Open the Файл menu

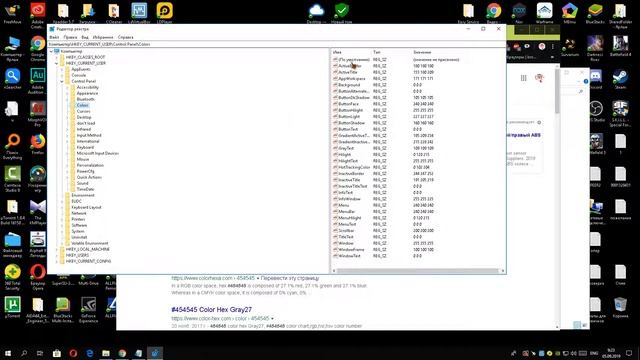point(54,37)
